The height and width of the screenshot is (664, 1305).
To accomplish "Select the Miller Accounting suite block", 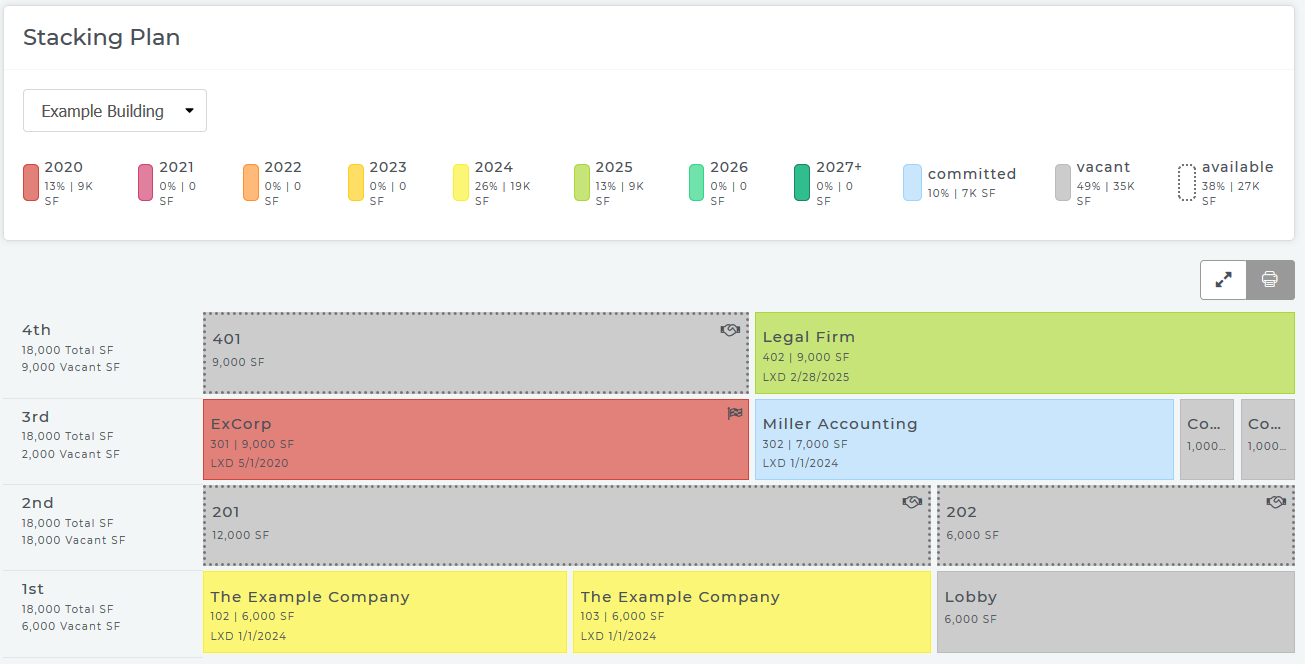I will point(963,440).
